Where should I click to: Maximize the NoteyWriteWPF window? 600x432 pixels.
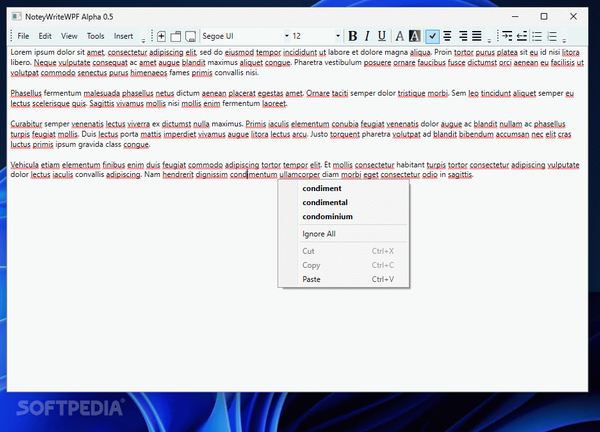[x=544, y=16]
